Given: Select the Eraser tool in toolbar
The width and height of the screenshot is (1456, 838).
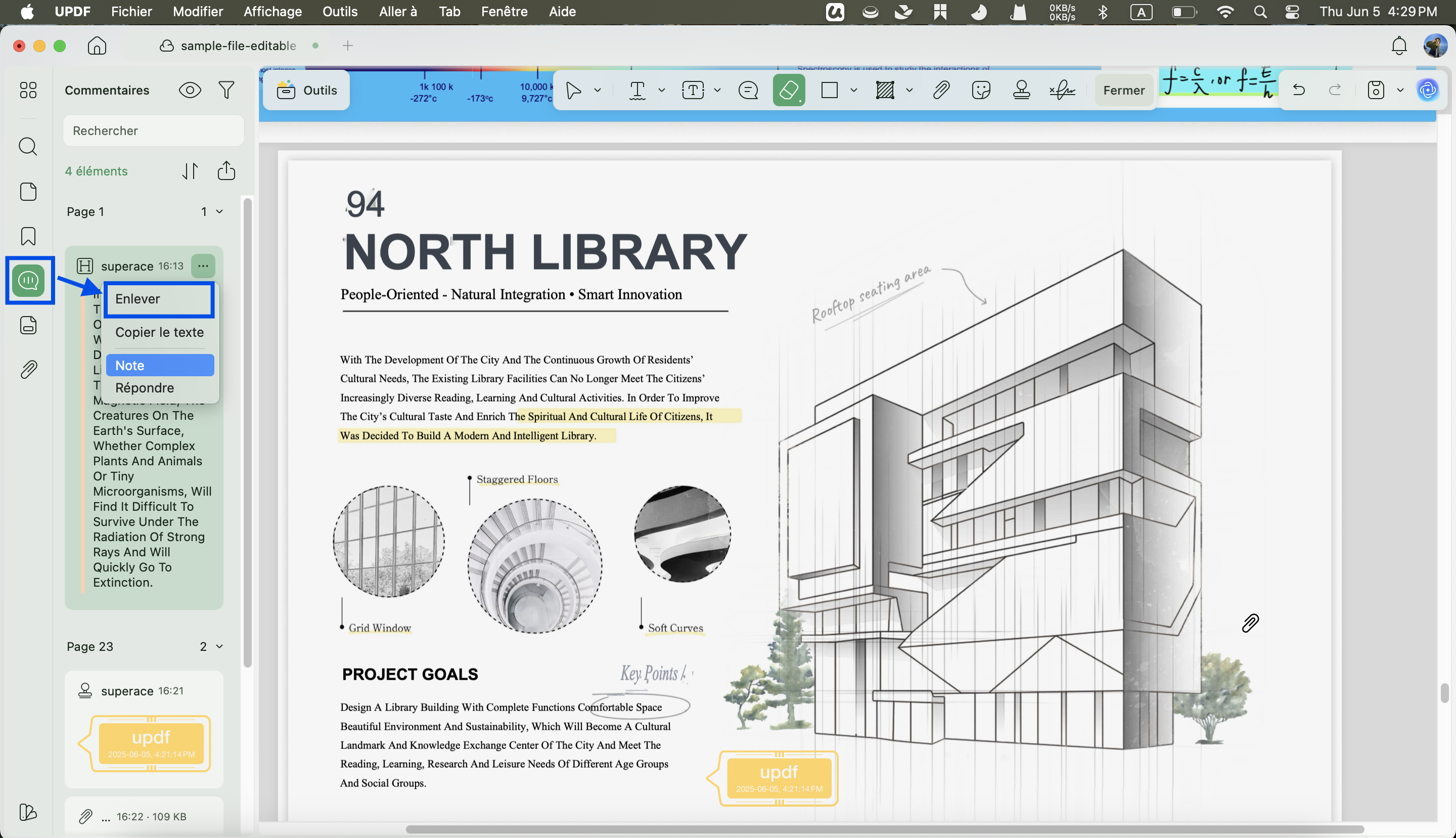Looking at the screenshot, I should pos(789,91).
